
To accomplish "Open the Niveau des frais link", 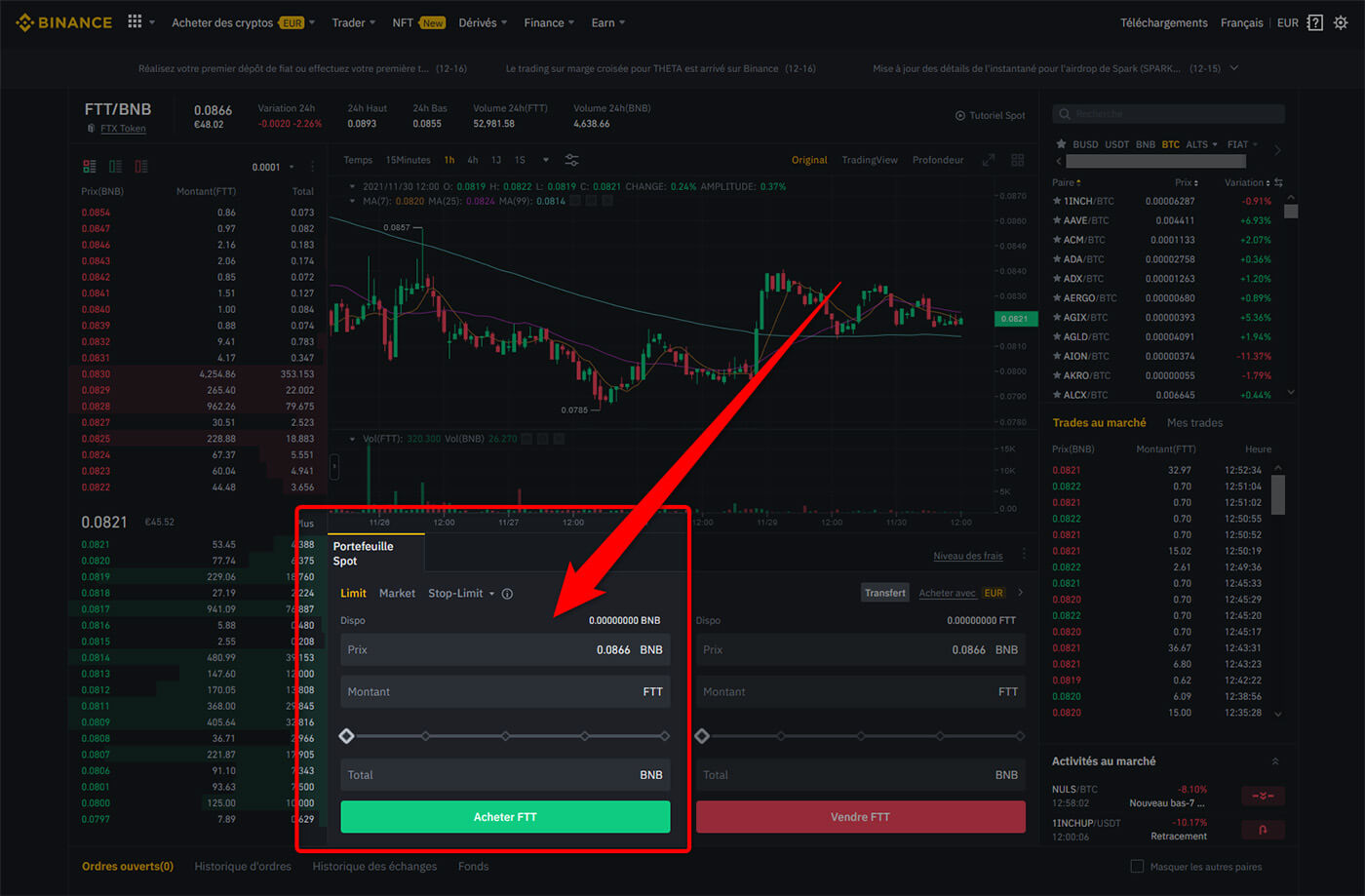I will point(967,556).
